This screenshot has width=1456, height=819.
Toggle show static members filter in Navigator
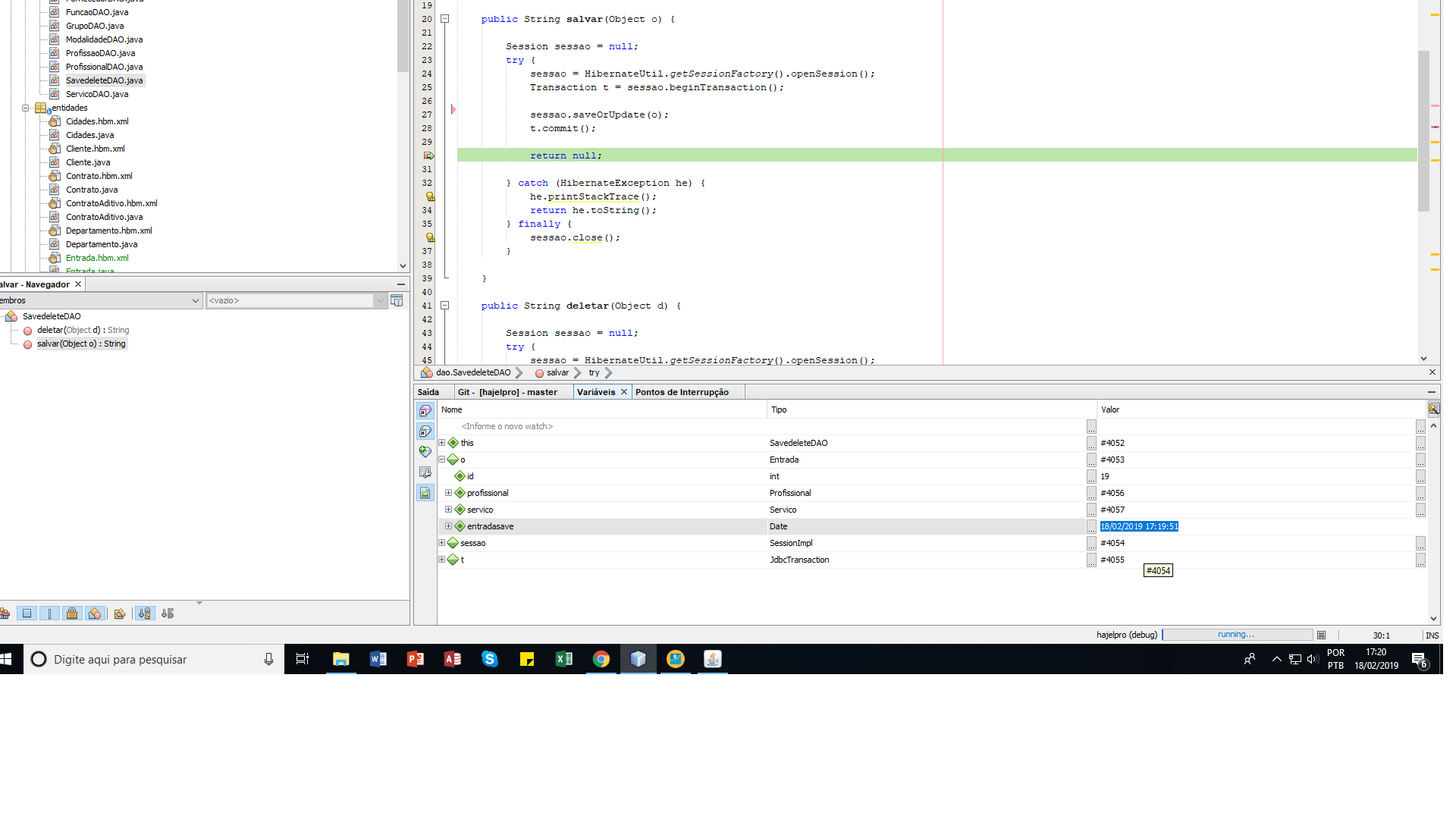click(49, 613)
